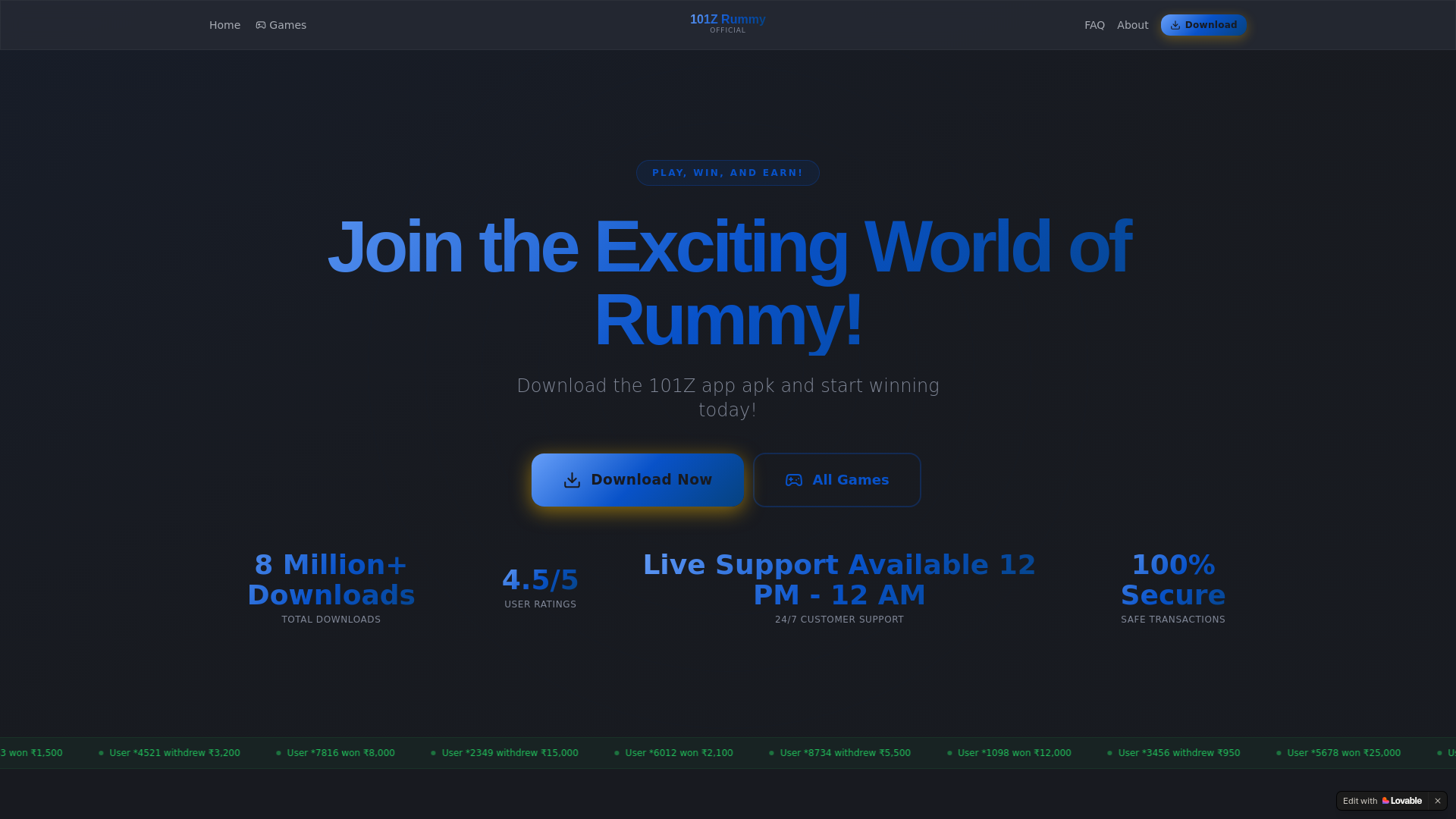Open the All Games button
Screen dimensions: 1456x819
[x=837, y=480]
